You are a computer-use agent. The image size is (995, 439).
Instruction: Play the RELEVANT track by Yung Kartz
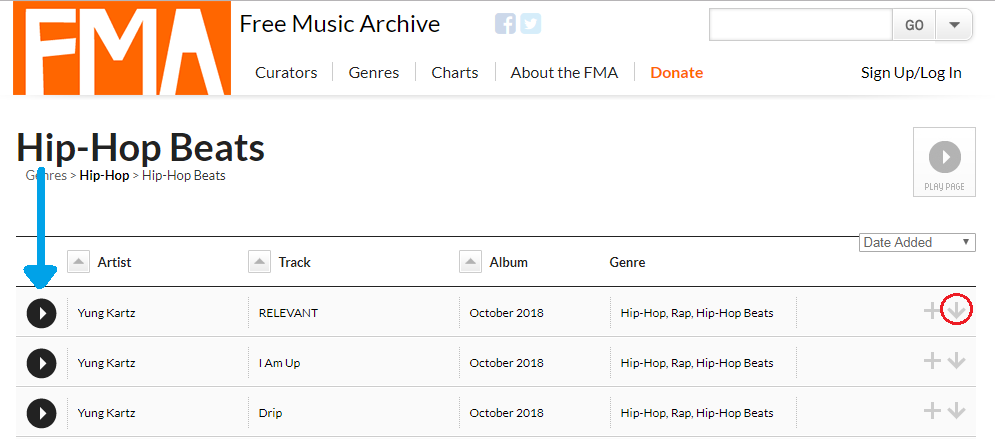point(42,313)
